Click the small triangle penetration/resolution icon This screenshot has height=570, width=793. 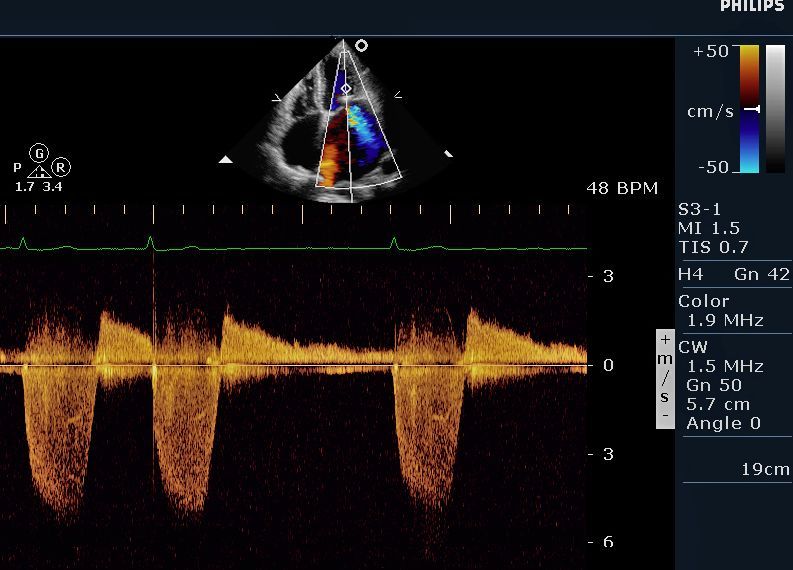(39, 171)
